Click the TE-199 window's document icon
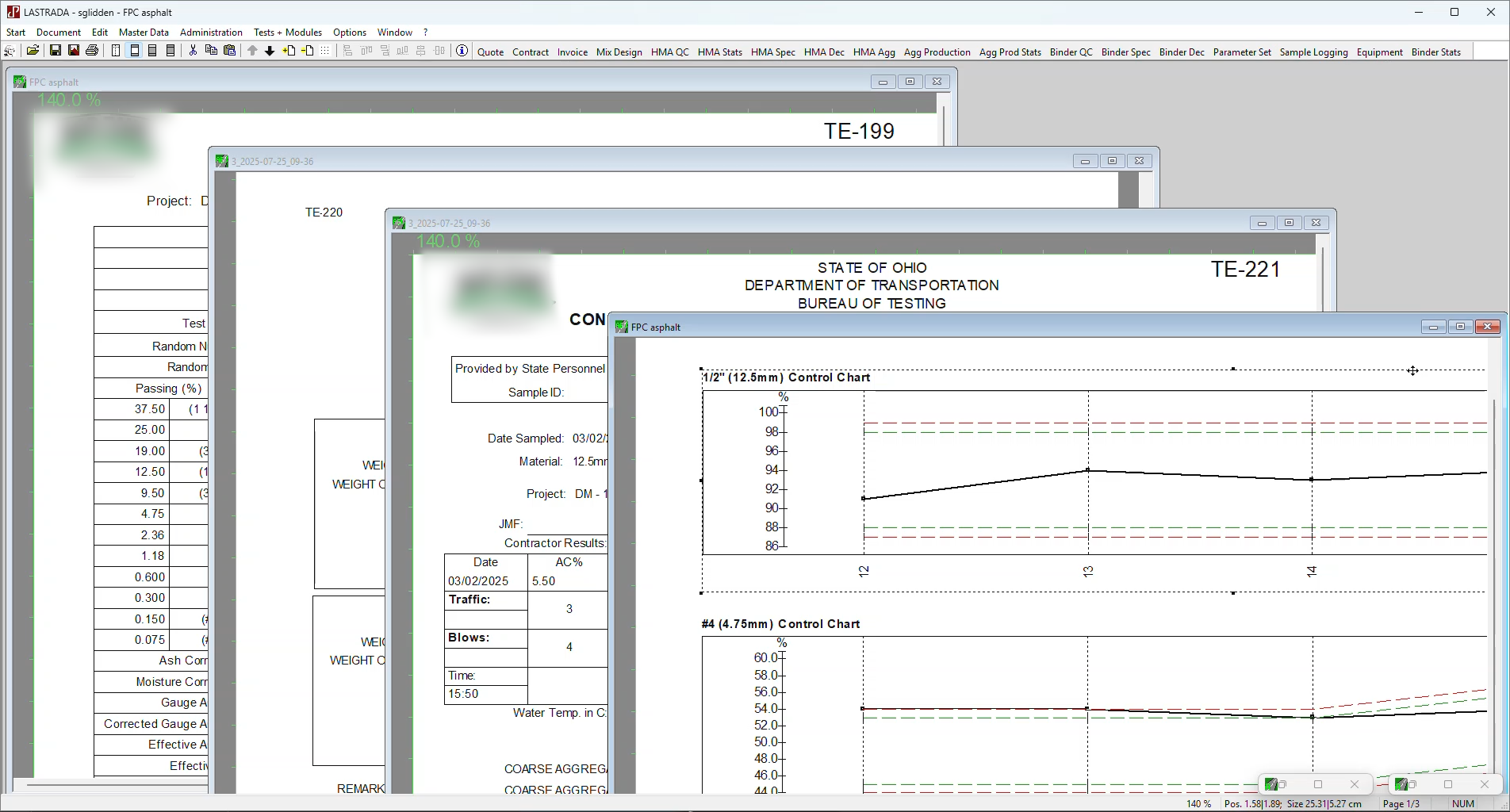The image size is (1510, 812). point(20,82)
